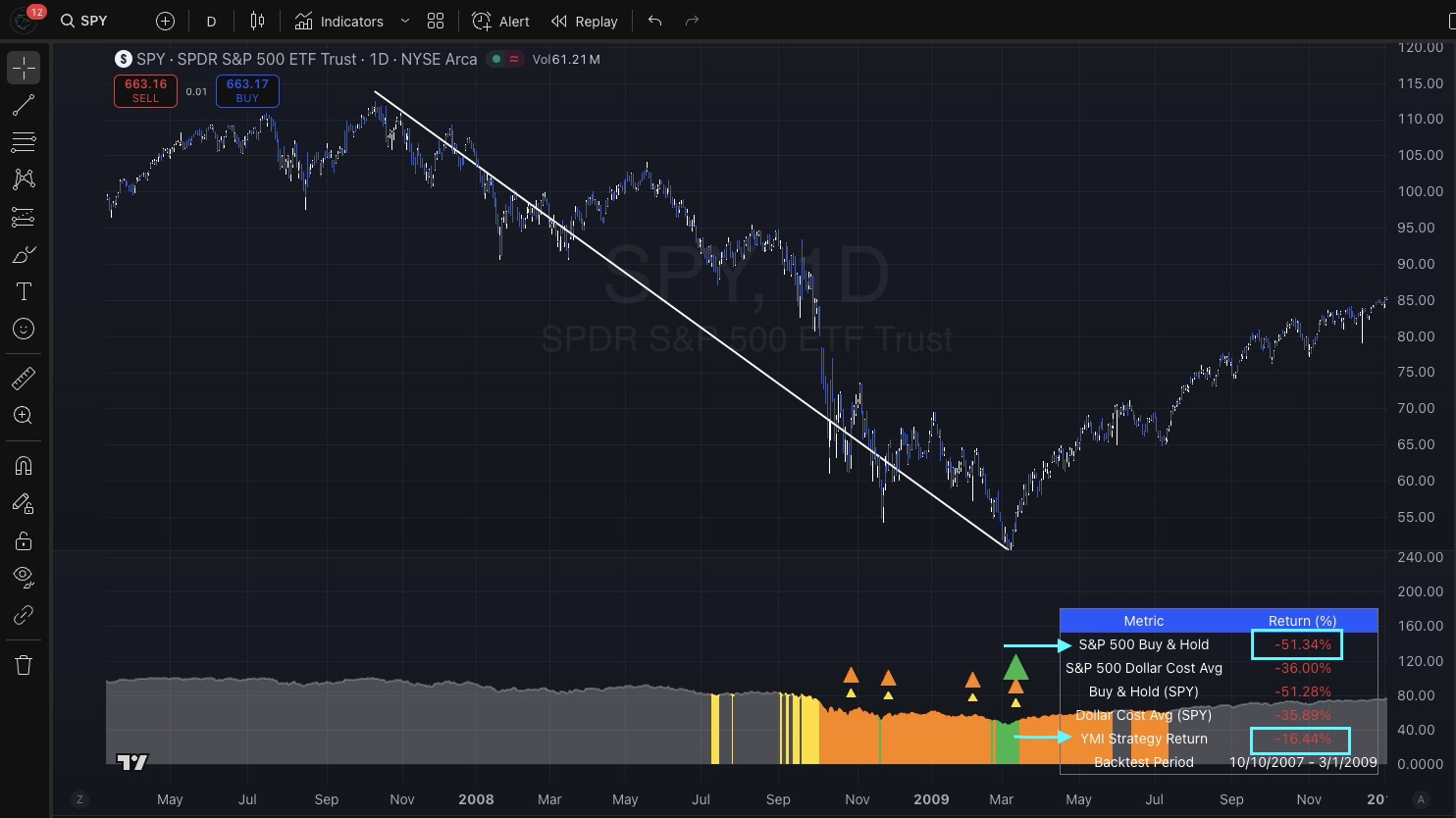1456x818 pixels.
Task: Open the SPY symbol search
Action: [x=83, y=21]
